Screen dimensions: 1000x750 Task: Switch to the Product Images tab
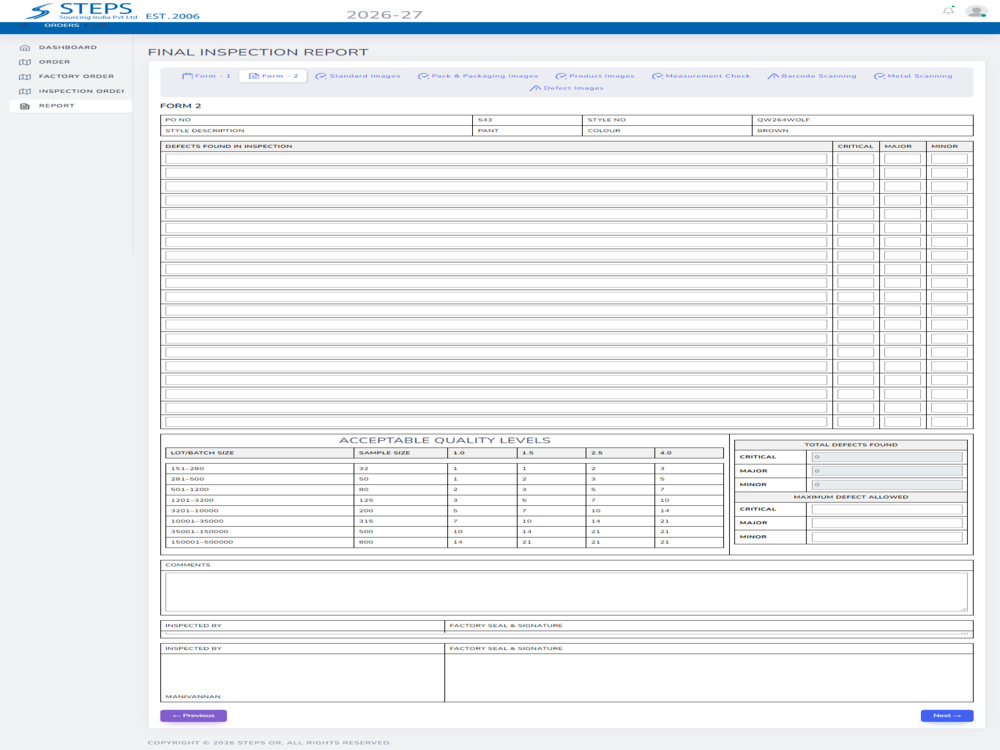595,76
